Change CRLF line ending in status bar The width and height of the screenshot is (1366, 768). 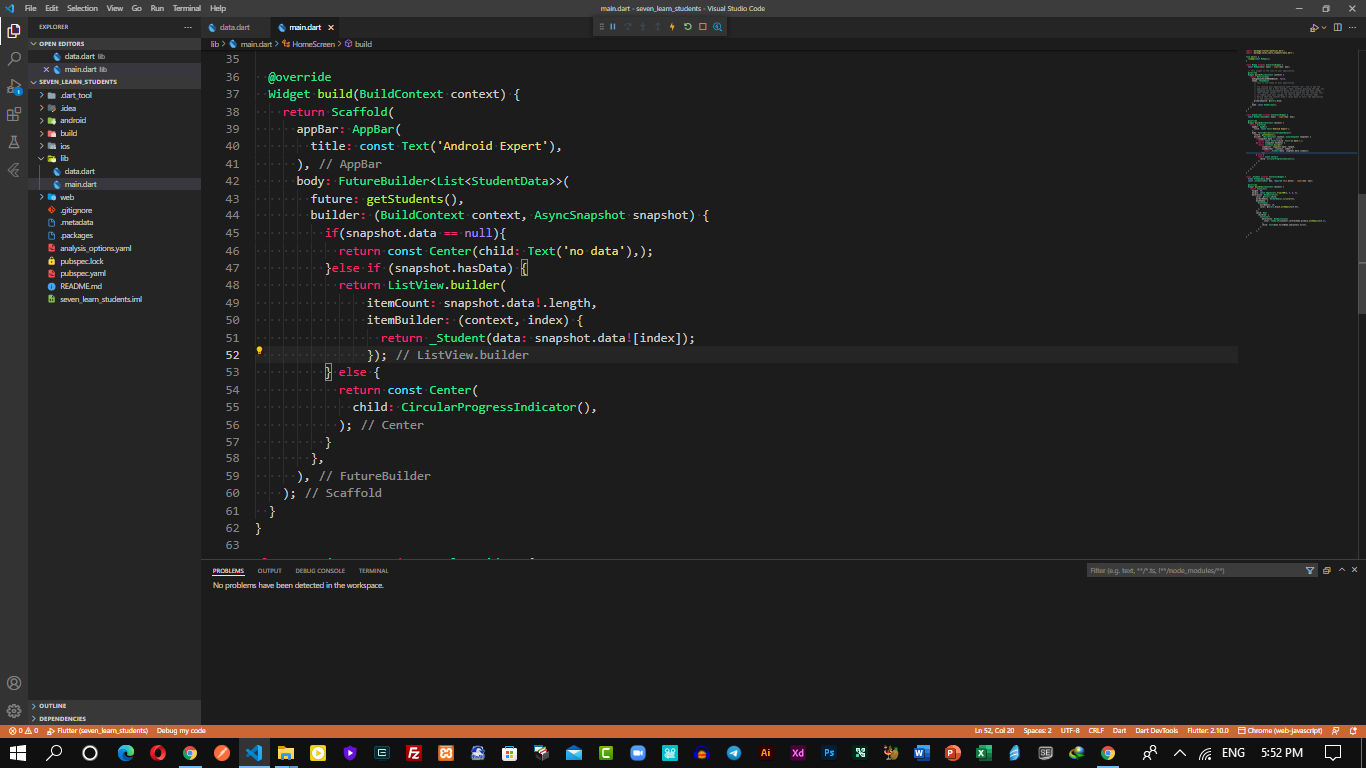(x=1096, y=731)
